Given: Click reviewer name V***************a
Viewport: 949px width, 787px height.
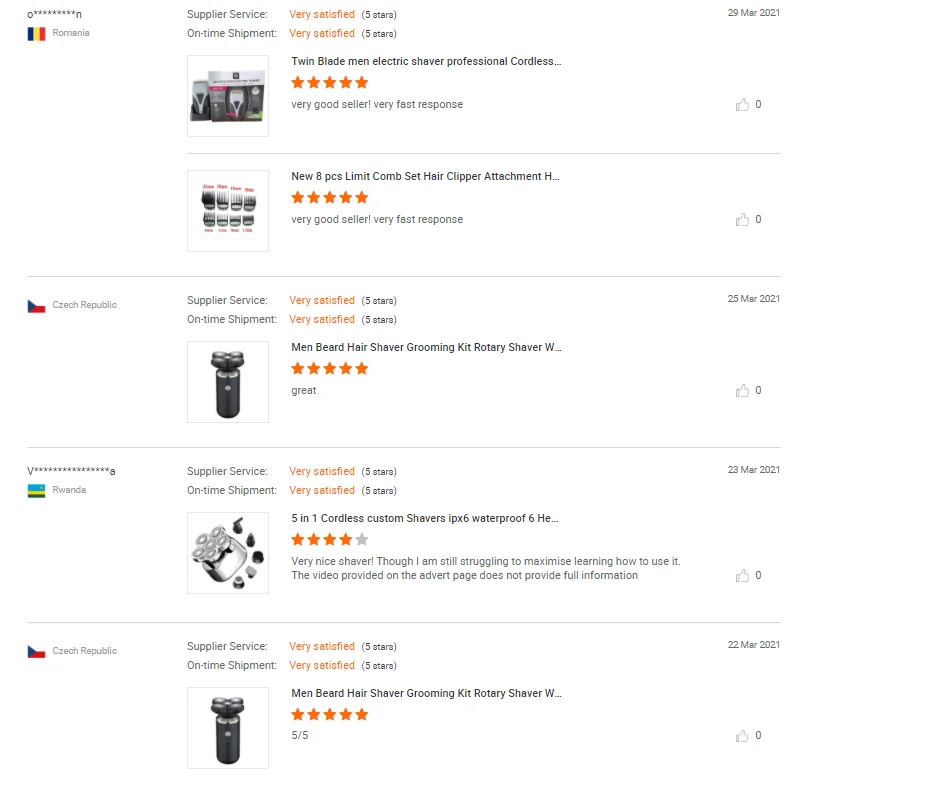Looking at the screenshot, I should click(x=71, y=471).
